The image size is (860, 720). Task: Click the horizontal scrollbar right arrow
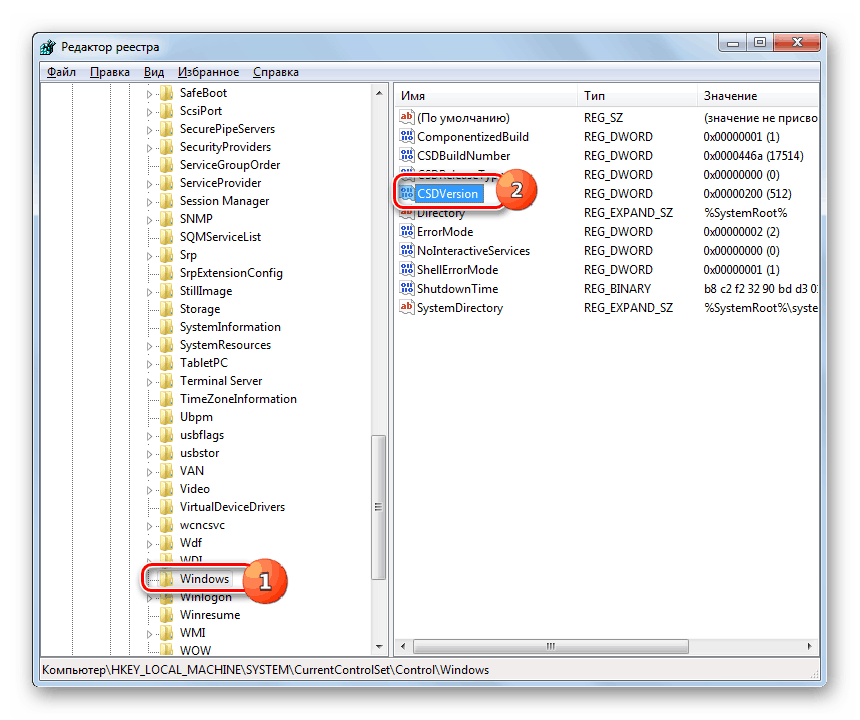coord(812,646)
